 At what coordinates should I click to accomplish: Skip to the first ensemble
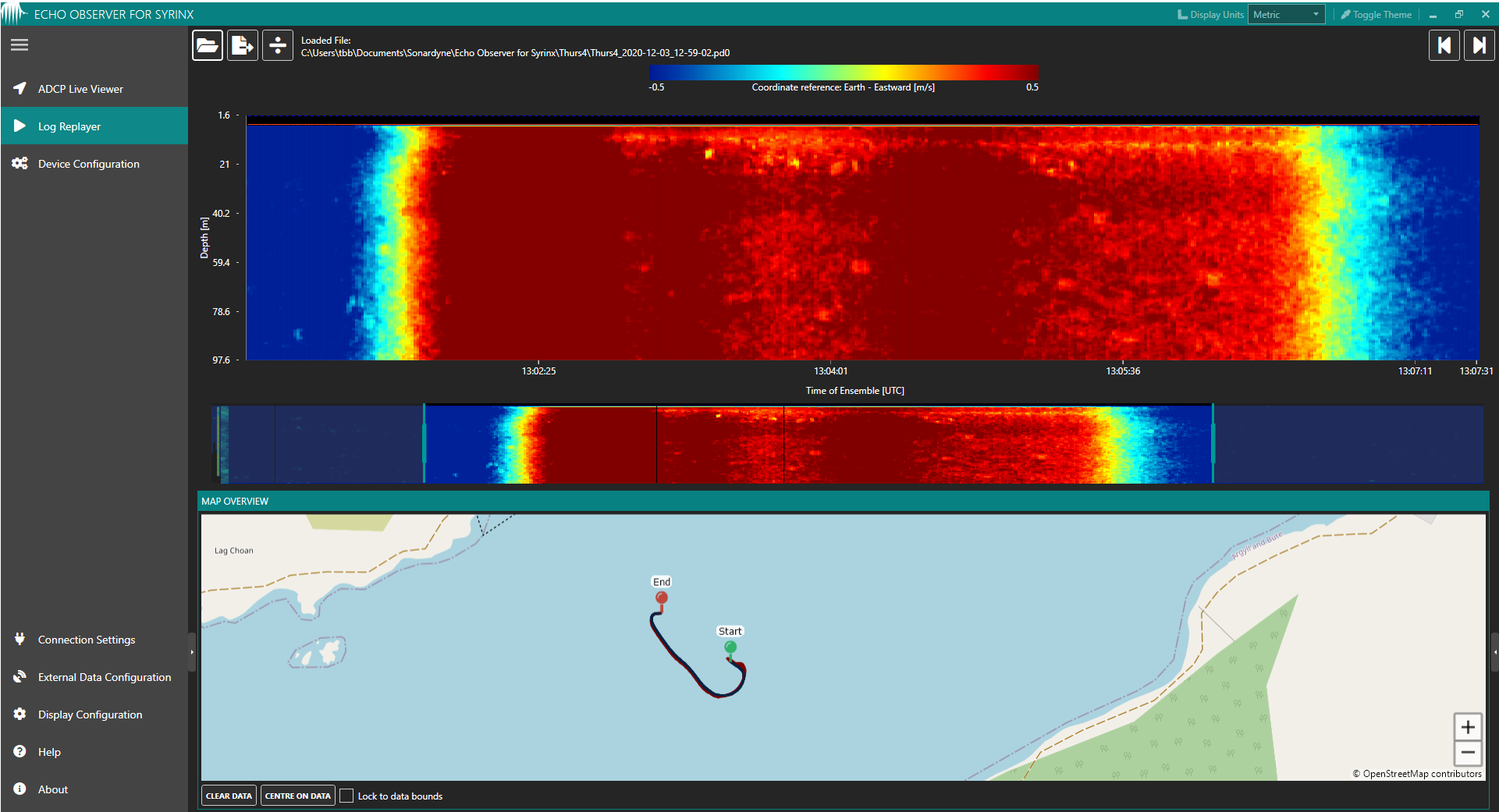[x=1444, y=44]
